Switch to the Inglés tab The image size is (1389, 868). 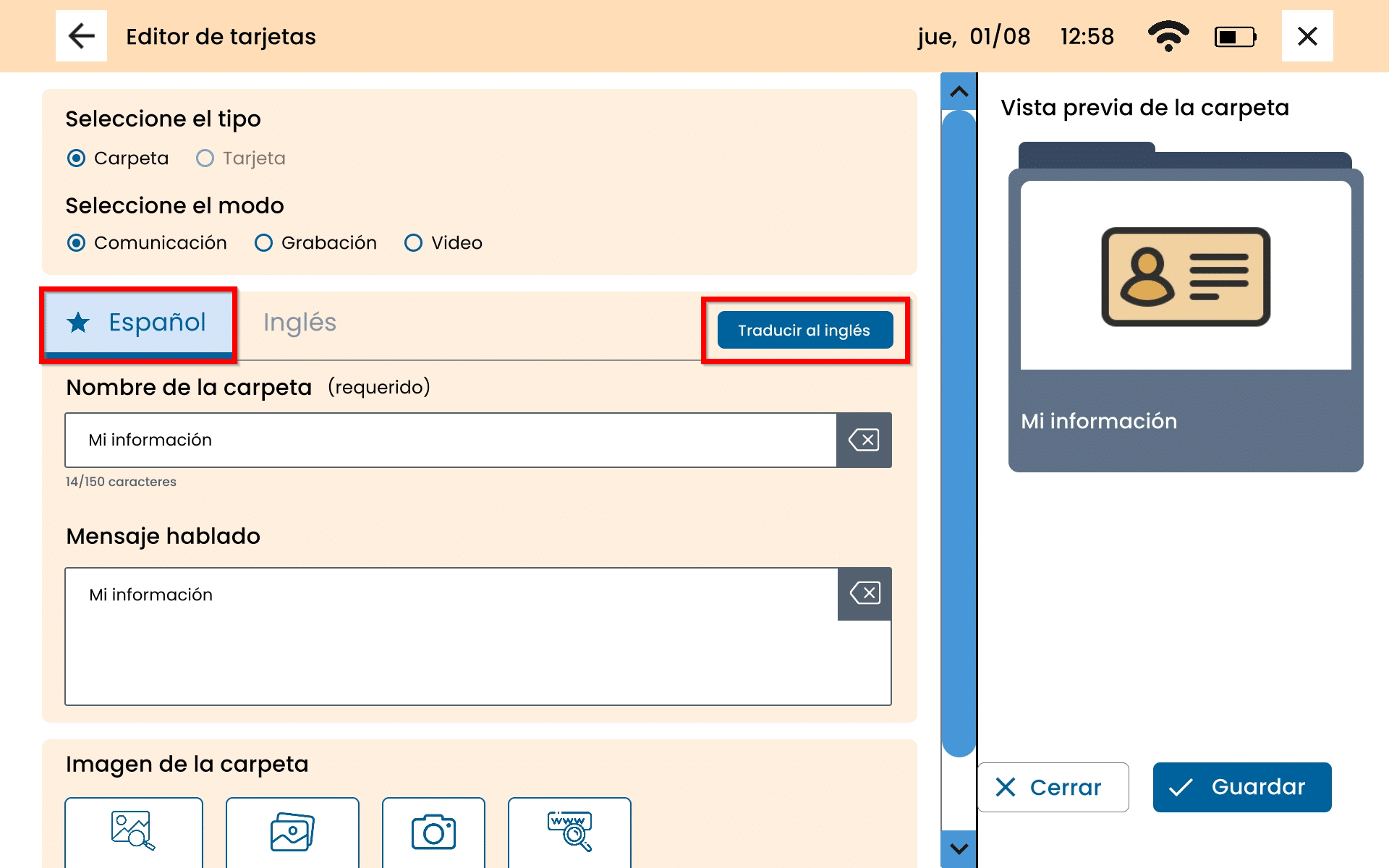pos(300,323)
